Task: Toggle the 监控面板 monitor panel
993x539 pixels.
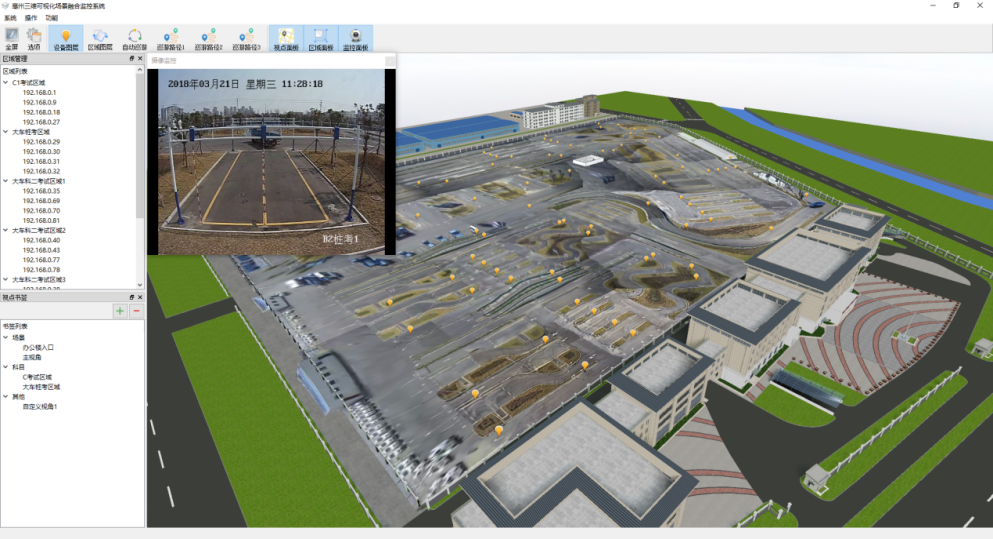Action: click(x=355, y=38)
